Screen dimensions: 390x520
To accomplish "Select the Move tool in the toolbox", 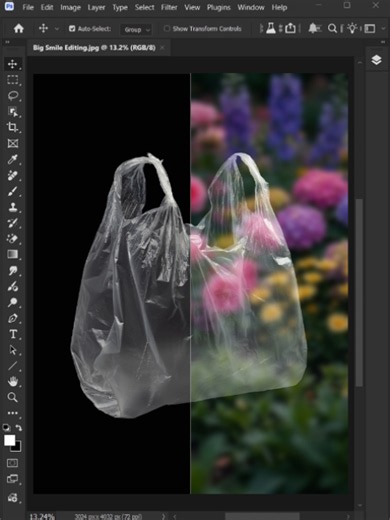I will tap(13, 64).
